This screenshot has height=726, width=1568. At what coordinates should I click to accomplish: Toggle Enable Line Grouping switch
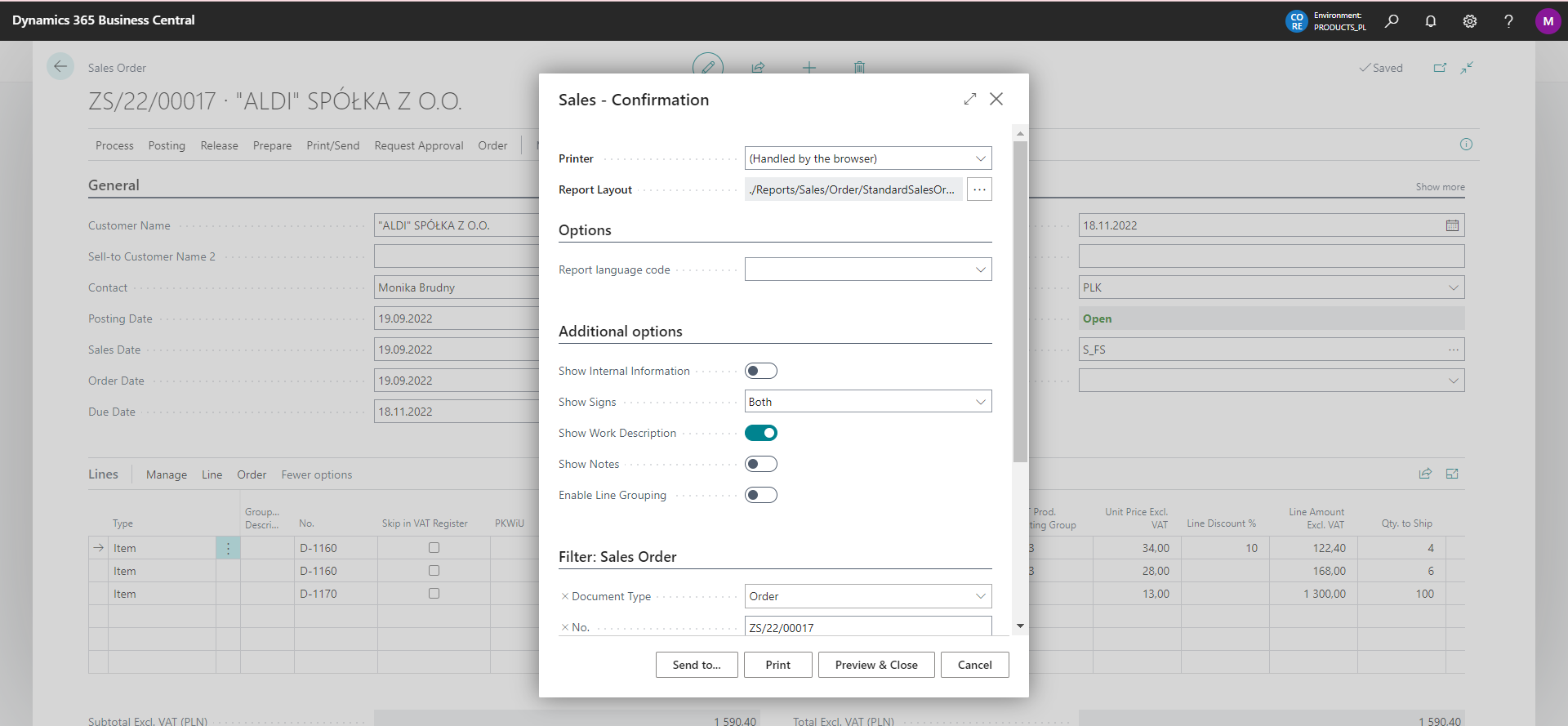(x=760, y=495)
